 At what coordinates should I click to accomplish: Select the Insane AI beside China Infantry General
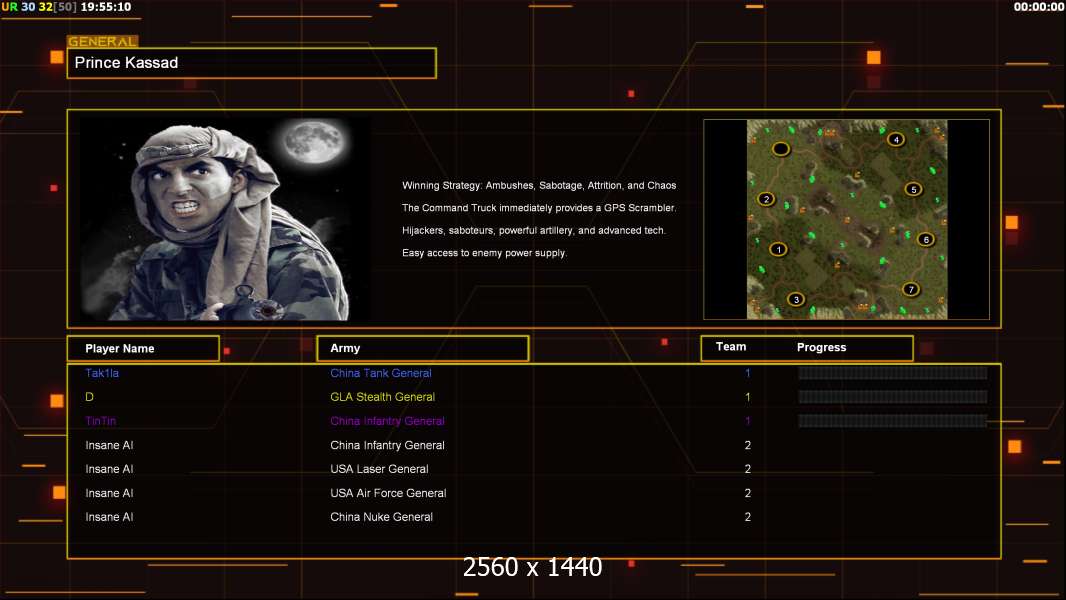pyautogui.click(x=109, y=446)
